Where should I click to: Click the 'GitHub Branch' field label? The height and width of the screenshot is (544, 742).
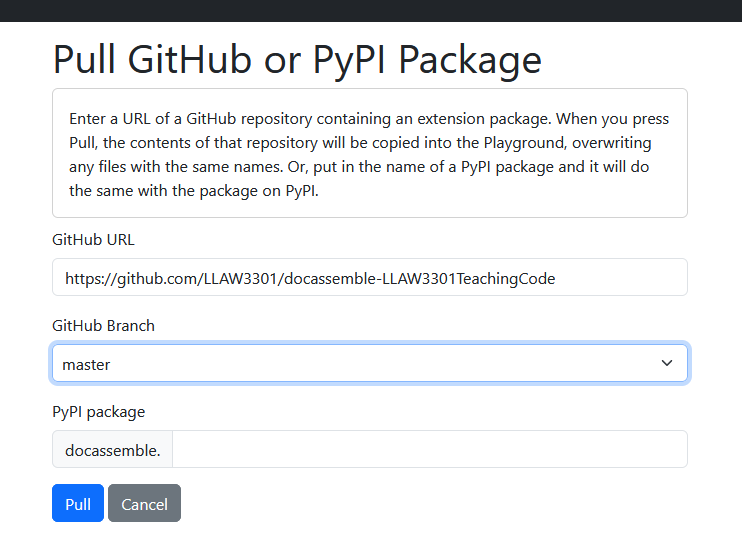(103, 326)
